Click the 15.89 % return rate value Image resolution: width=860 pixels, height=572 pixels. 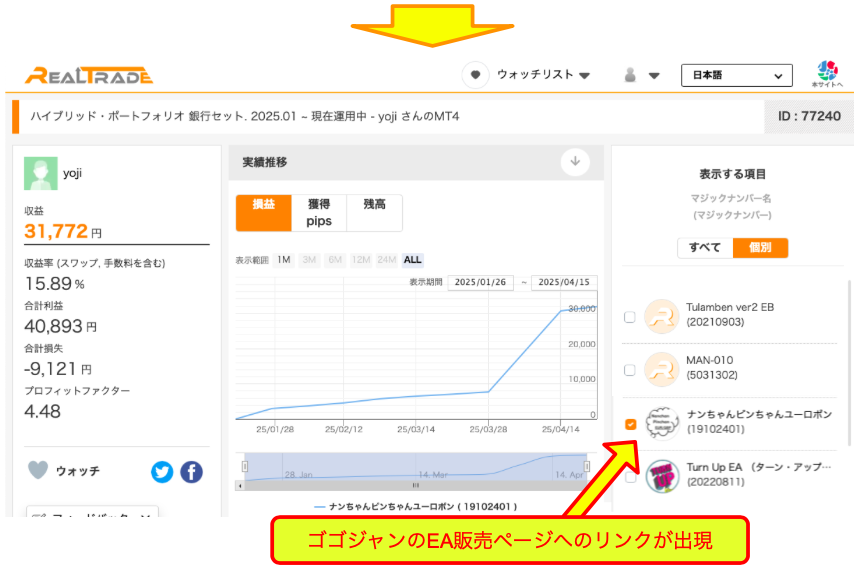tap(54, 284)
